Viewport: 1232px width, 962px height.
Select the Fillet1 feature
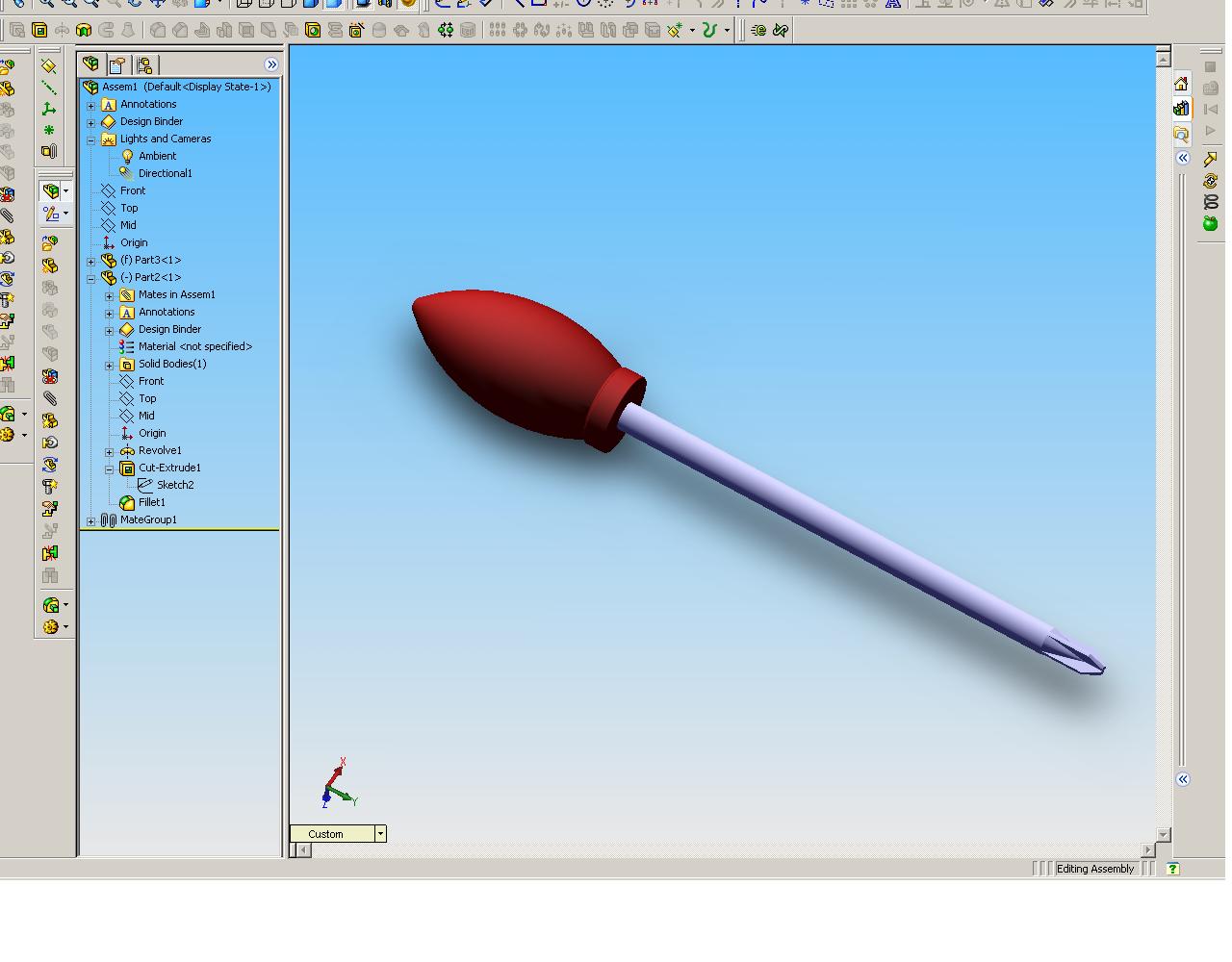[x=151, y=502]
